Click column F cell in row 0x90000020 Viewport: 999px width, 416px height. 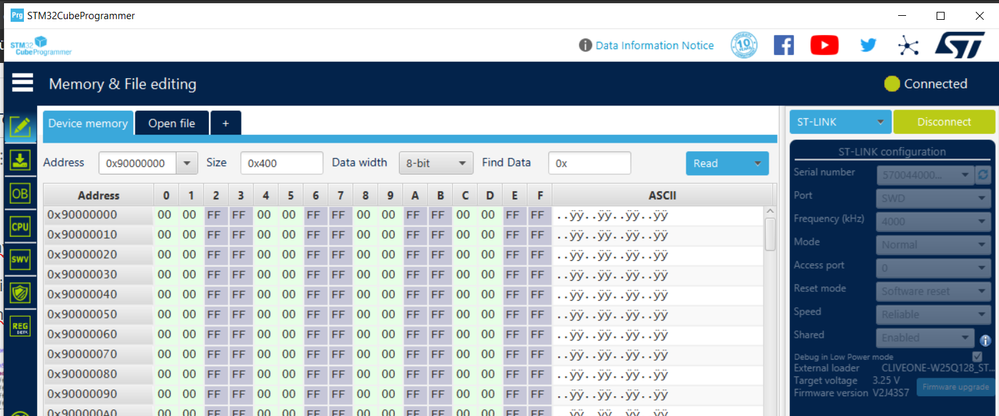[540, 255]
